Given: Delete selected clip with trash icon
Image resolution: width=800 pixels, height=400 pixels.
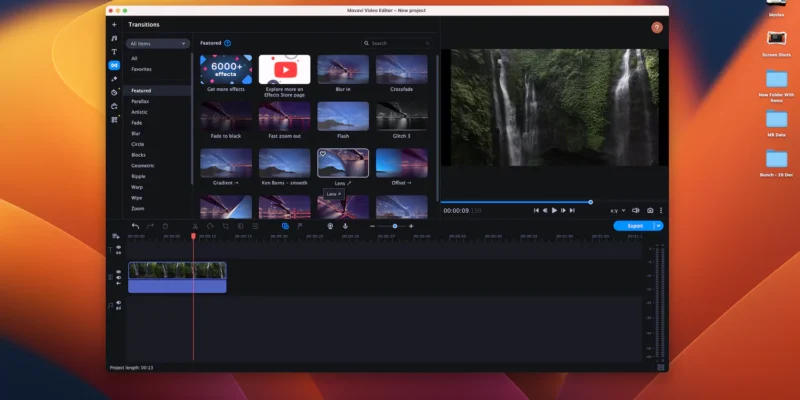Looking at the screenshot, I should click(165, 226).
